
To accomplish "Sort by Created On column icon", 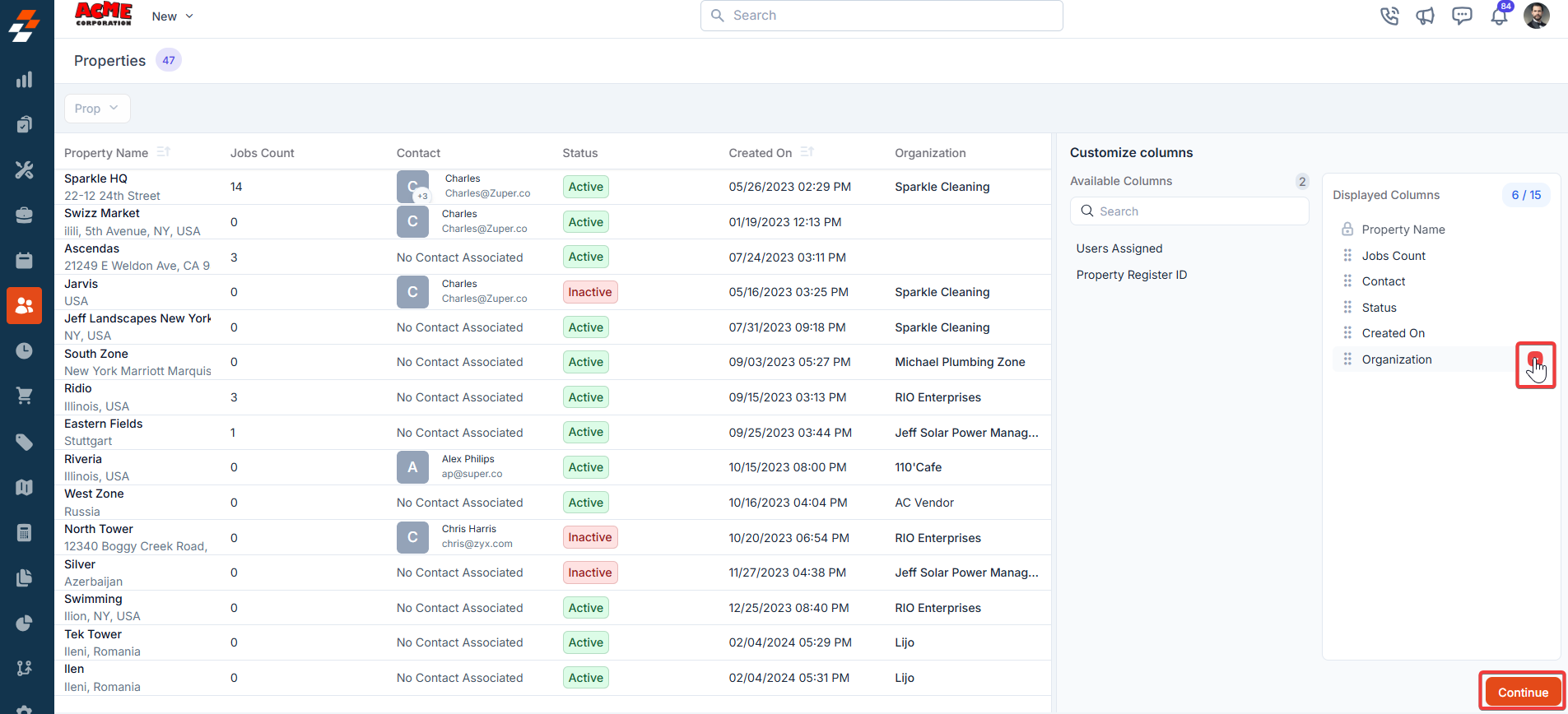I will coord(807,152).
